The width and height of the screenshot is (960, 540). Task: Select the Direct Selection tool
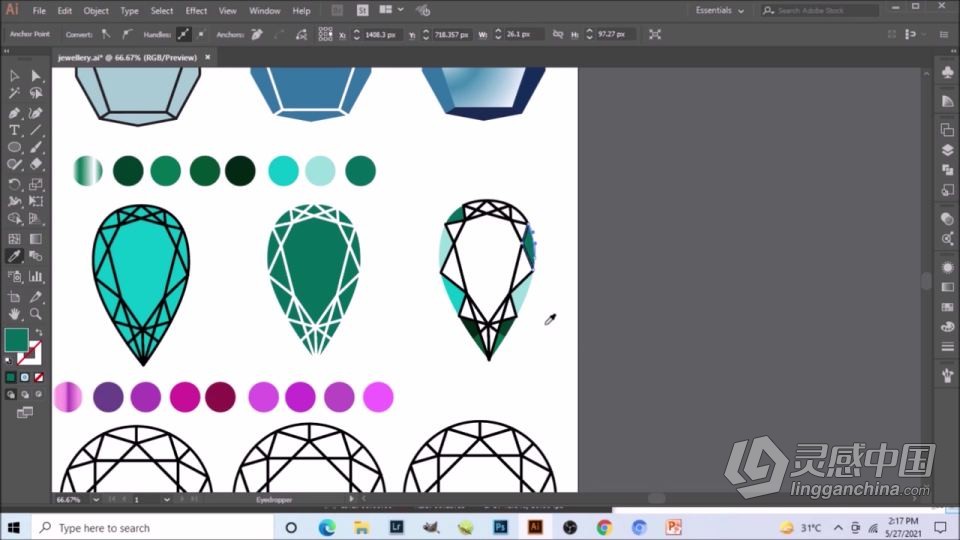[x=36, y=76]
